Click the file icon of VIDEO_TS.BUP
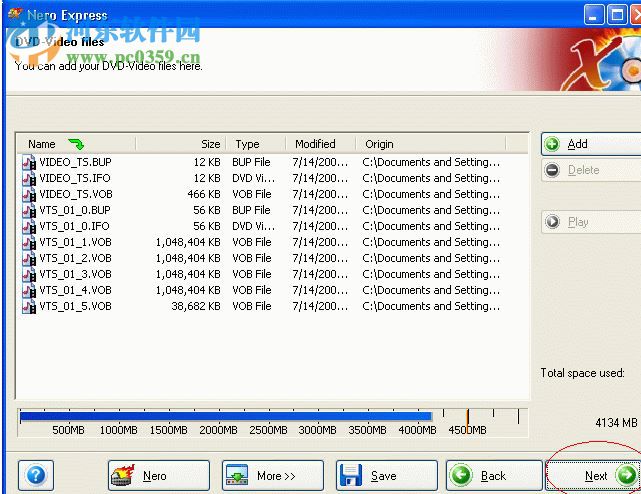641x494 pixels. 29,162
